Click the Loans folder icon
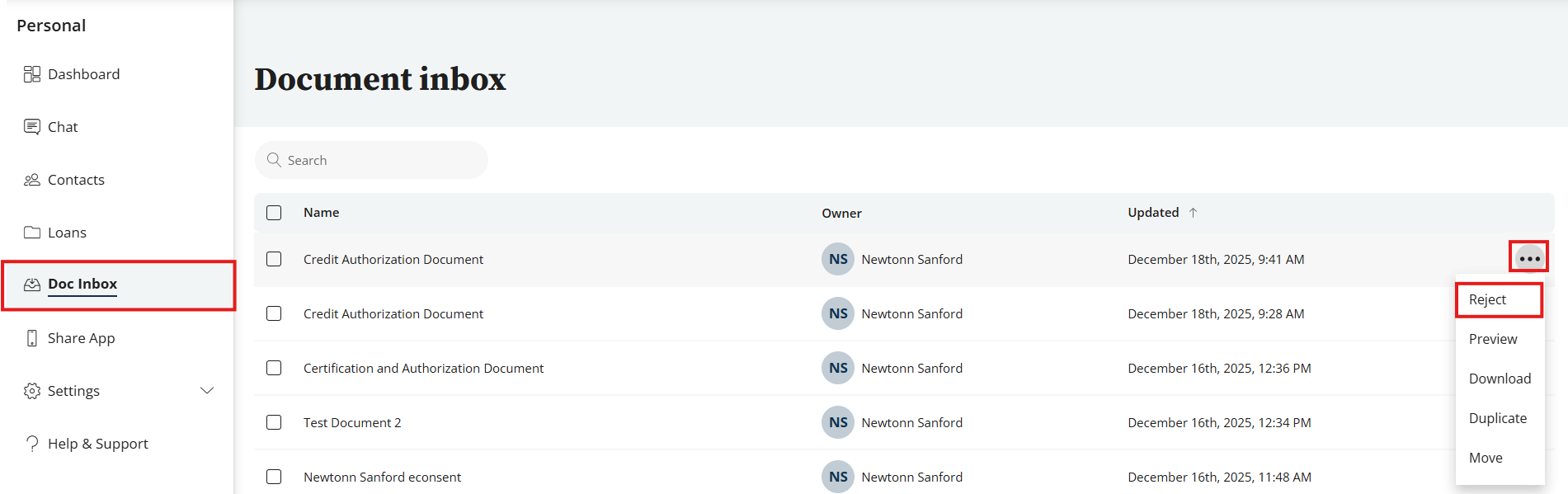Viewport: 1568px width, 494px height. click(x=32, y=233)
